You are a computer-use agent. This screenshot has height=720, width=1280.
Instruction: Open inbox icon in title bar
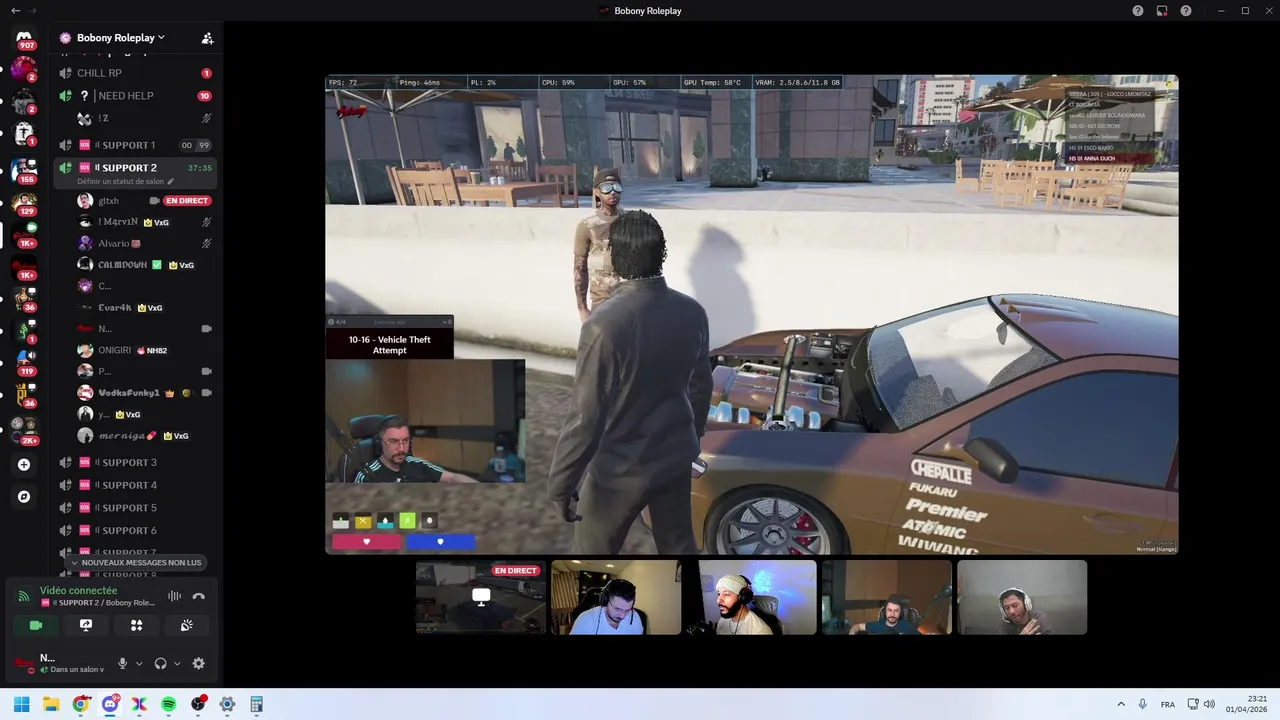(x=1162, y=10)
